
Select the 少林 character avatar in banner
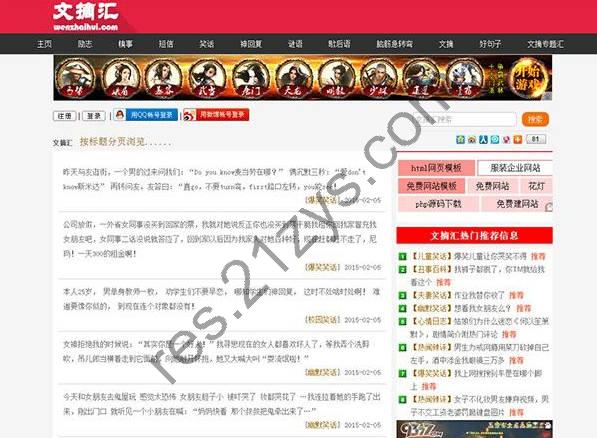[x=378, y=78]
